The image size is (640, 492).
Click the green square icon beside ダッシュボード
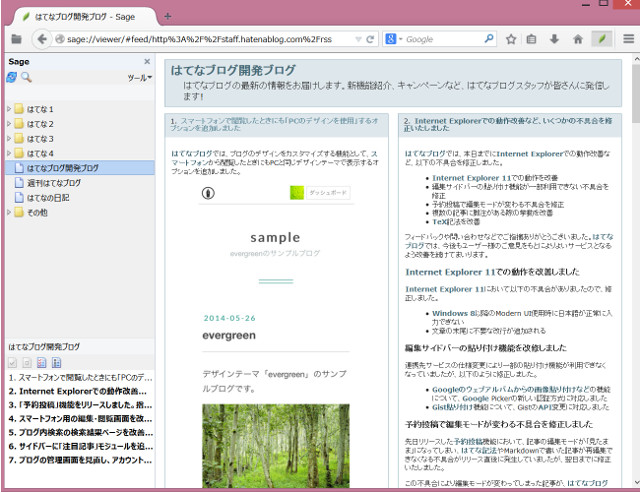coord(297,193)
